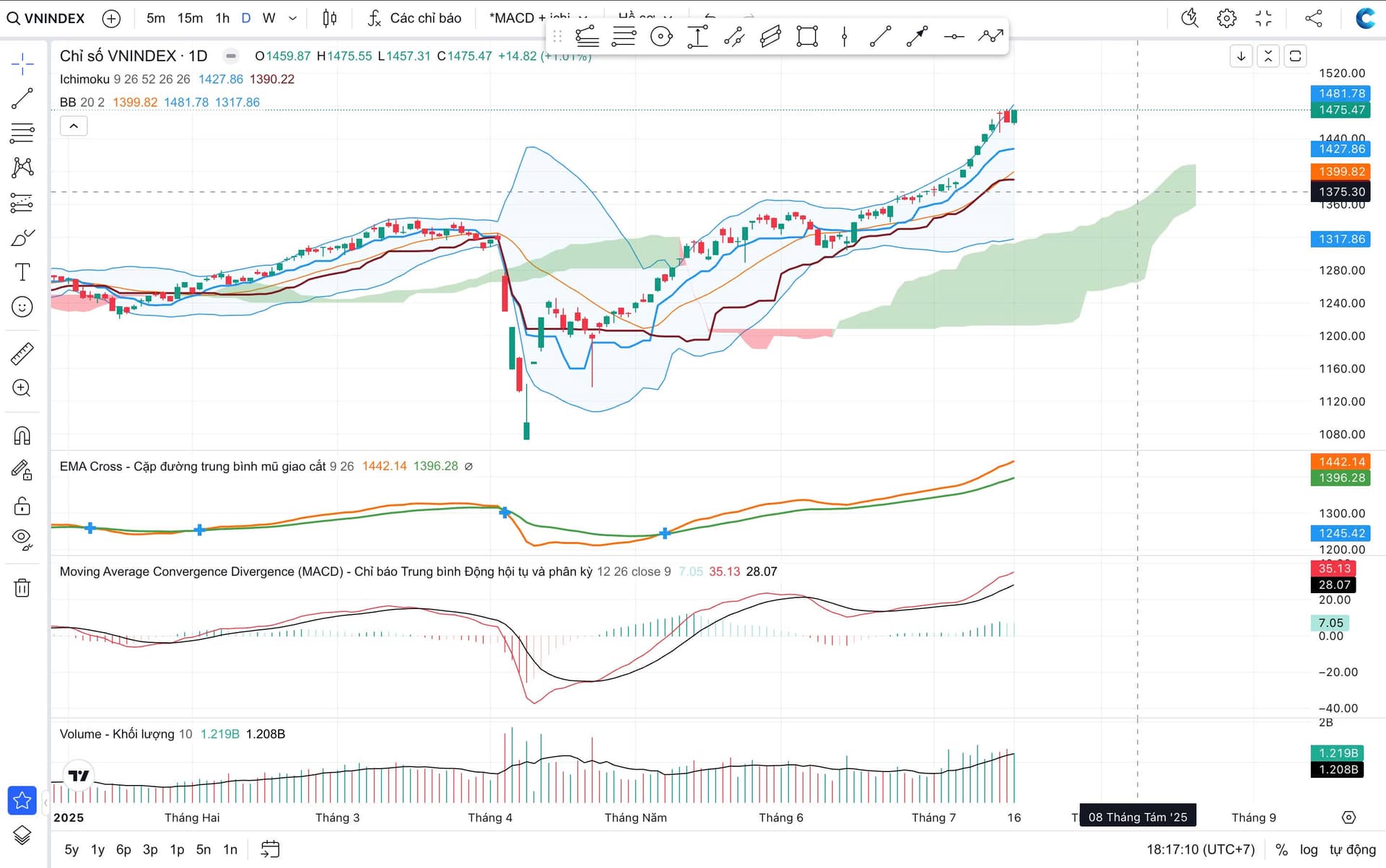Pick the ruler measure tool

click(x=22, y=354)
